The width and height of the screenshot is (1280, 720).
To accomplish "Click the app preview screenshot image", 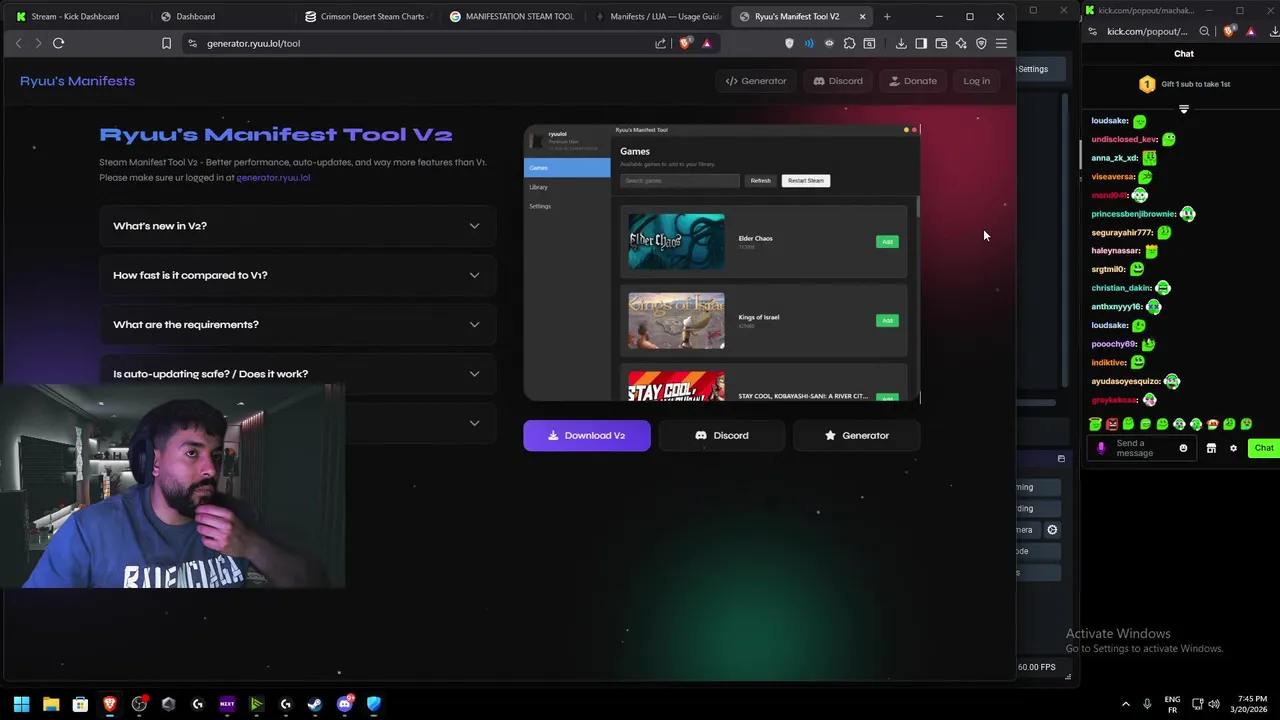I will point(721,263).
